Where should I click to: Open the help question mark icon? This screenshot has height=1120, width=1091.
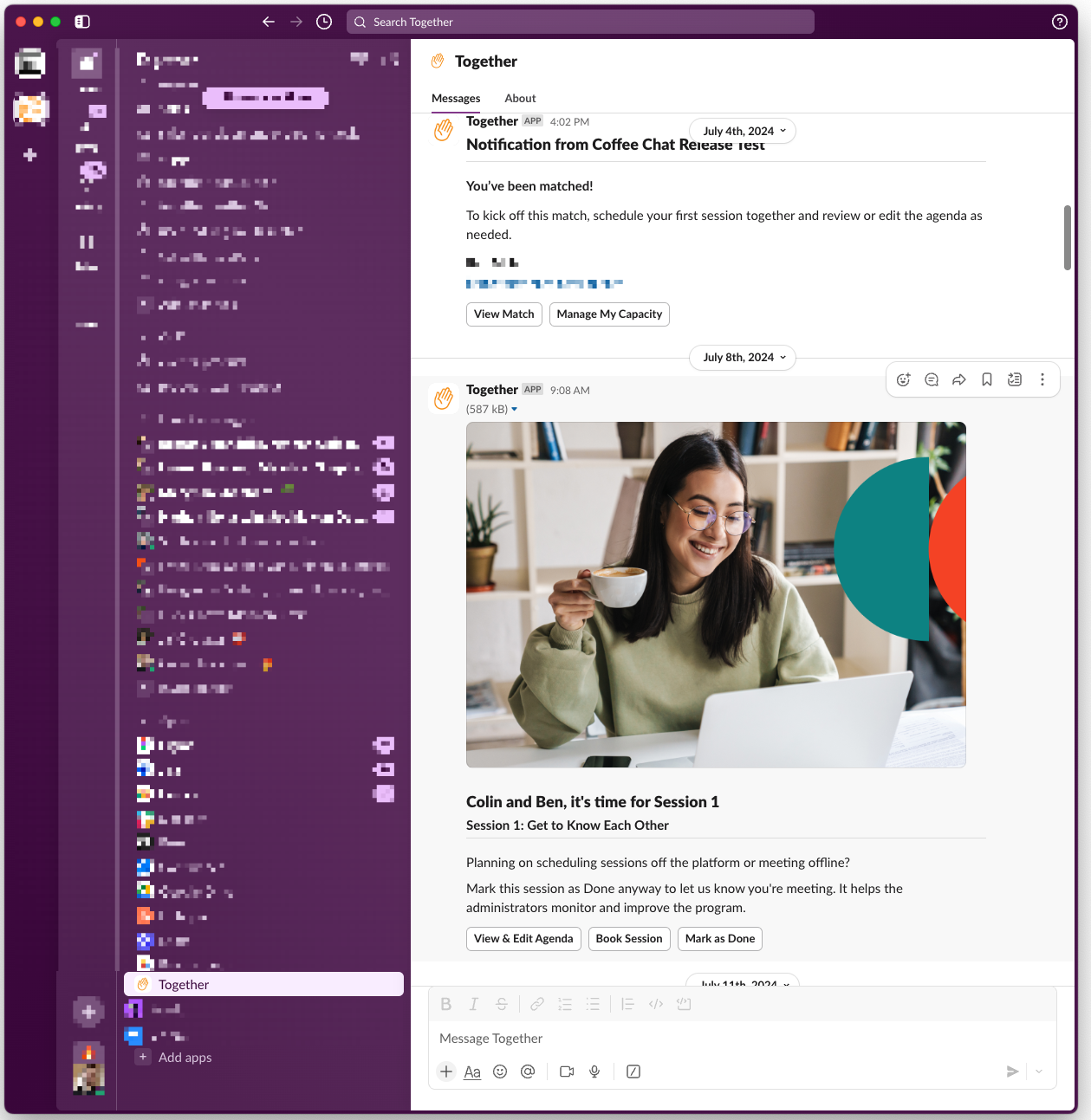point(1059,22)
